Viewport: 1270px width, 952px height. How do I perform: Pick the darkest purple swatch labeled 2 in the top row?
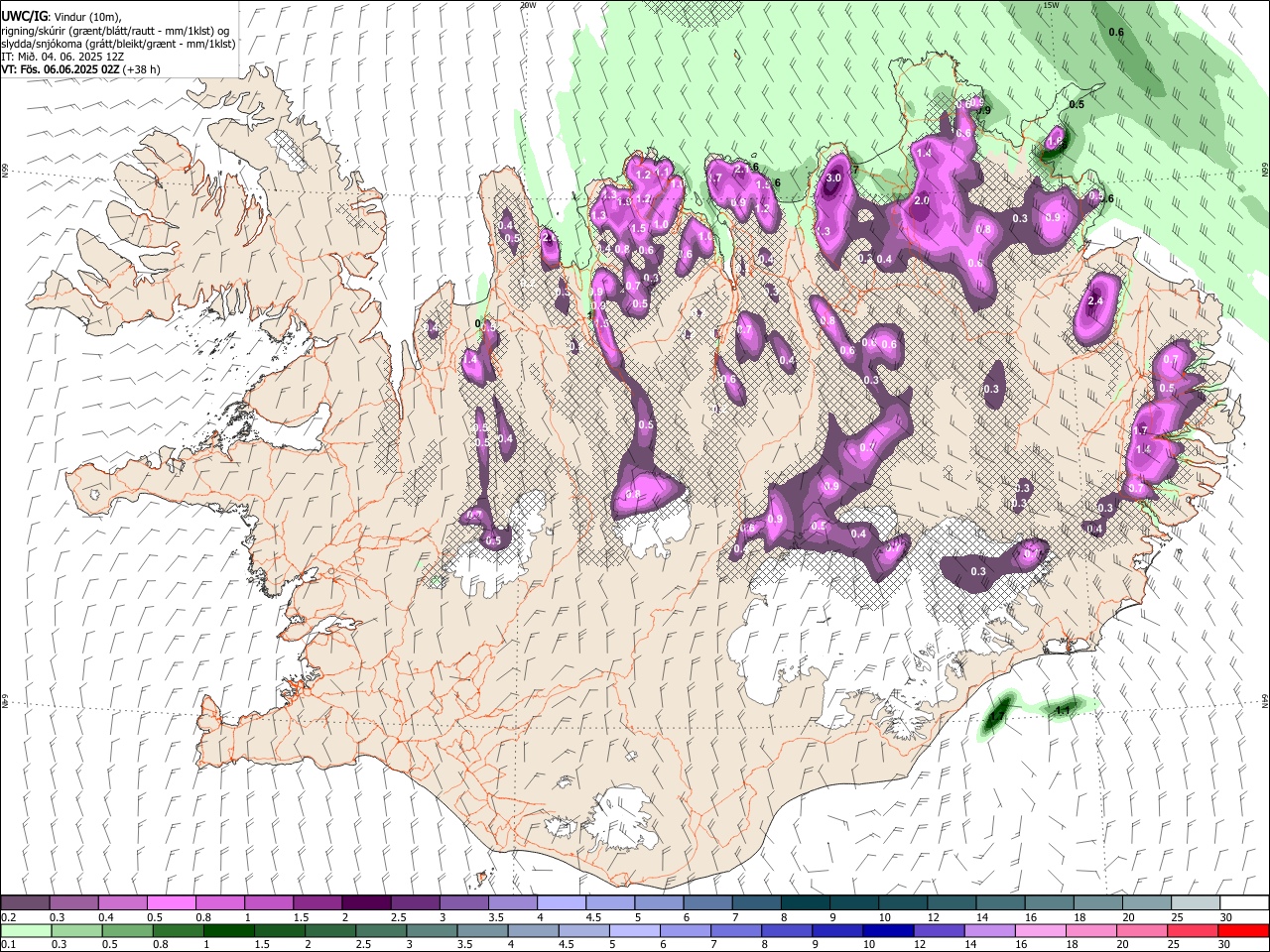coord(366,902)
